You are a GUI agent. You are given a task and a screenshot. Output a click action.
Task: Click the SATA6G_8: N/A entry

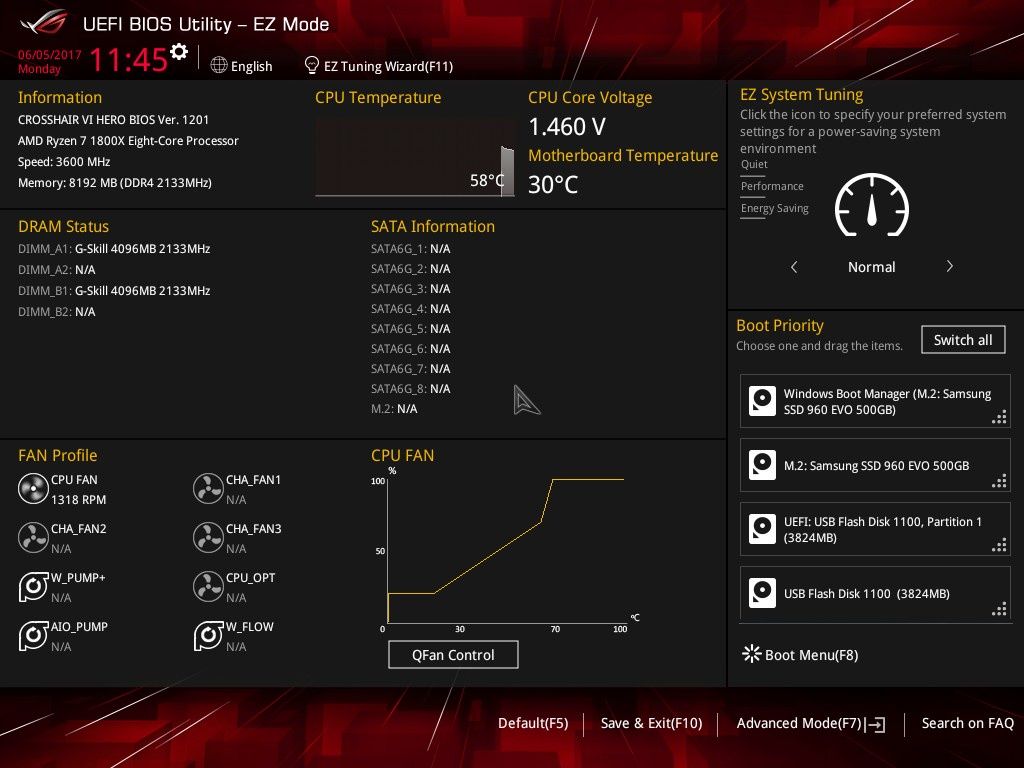tap(411, 389)
